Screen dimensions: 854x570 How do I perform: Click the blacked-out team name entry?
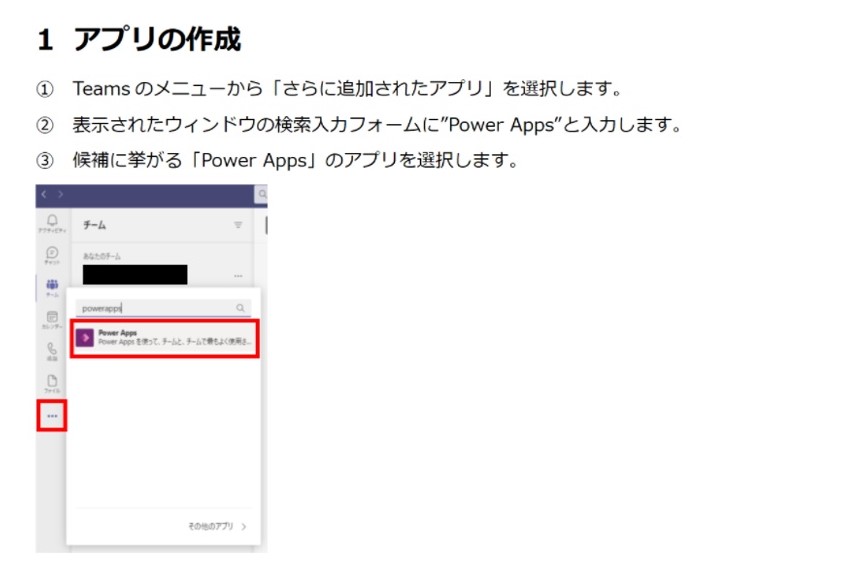[x=135, y=274]
